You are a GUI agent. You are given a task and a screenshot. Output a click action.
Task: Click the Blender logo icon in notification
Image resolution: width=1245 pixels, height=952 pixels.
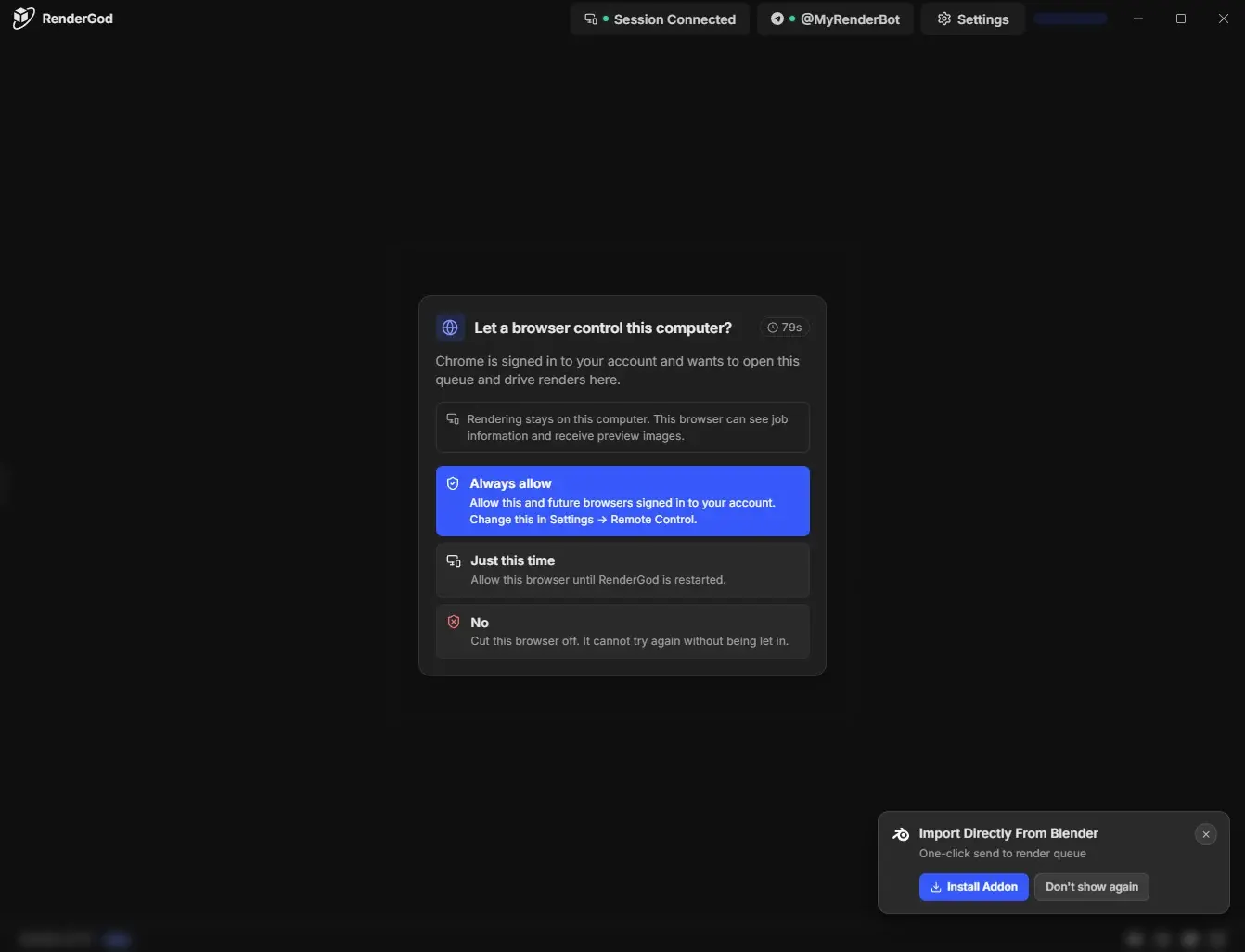click(x=901, y=834)
